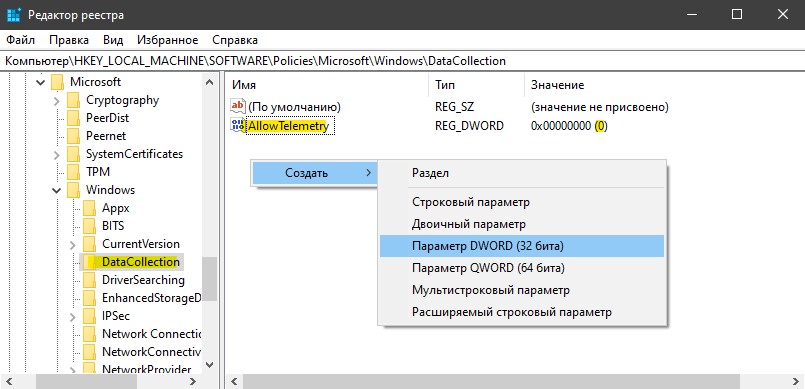Click the tree pane vertical scrollbar thumb
Viewport: 805px width, 389px height.
(x=209, y=279)
